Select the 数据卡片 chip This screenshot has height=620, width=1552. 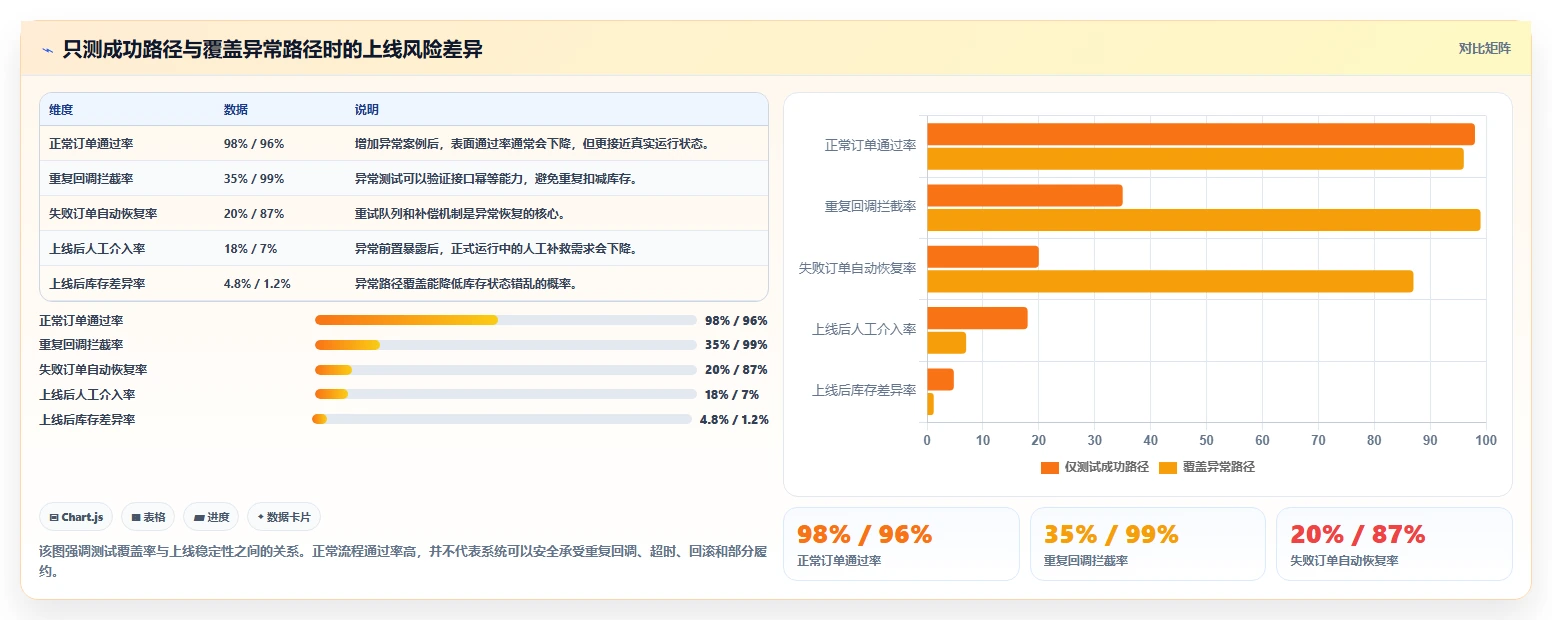(x=284, y=517)
